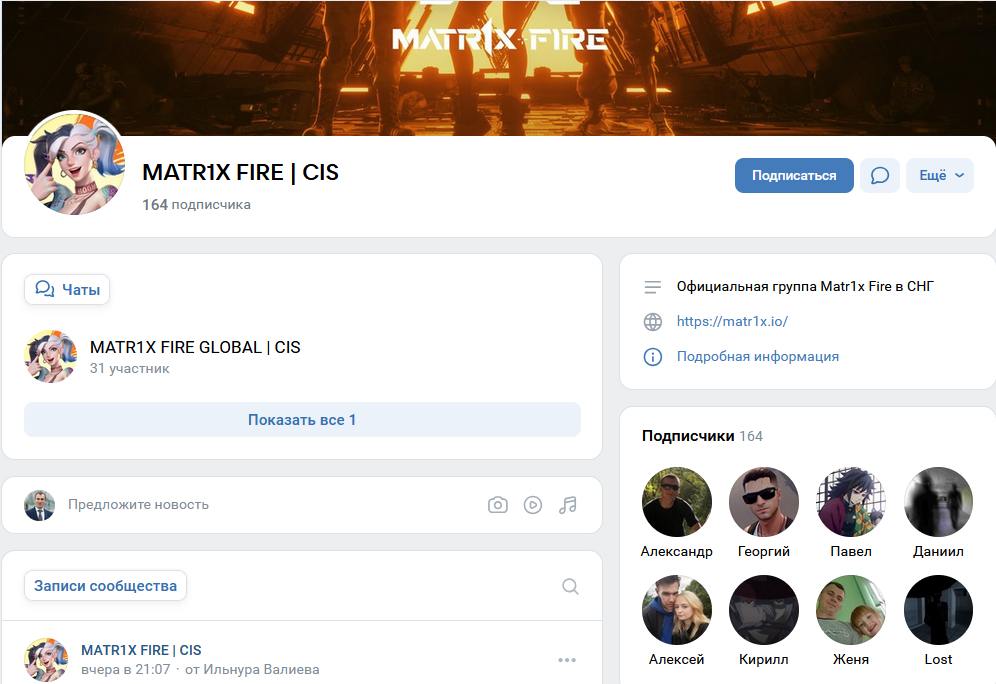The image size is (996, 684).
Task: Expand the Ещё dropdown menu
Action: coord(940,175)
